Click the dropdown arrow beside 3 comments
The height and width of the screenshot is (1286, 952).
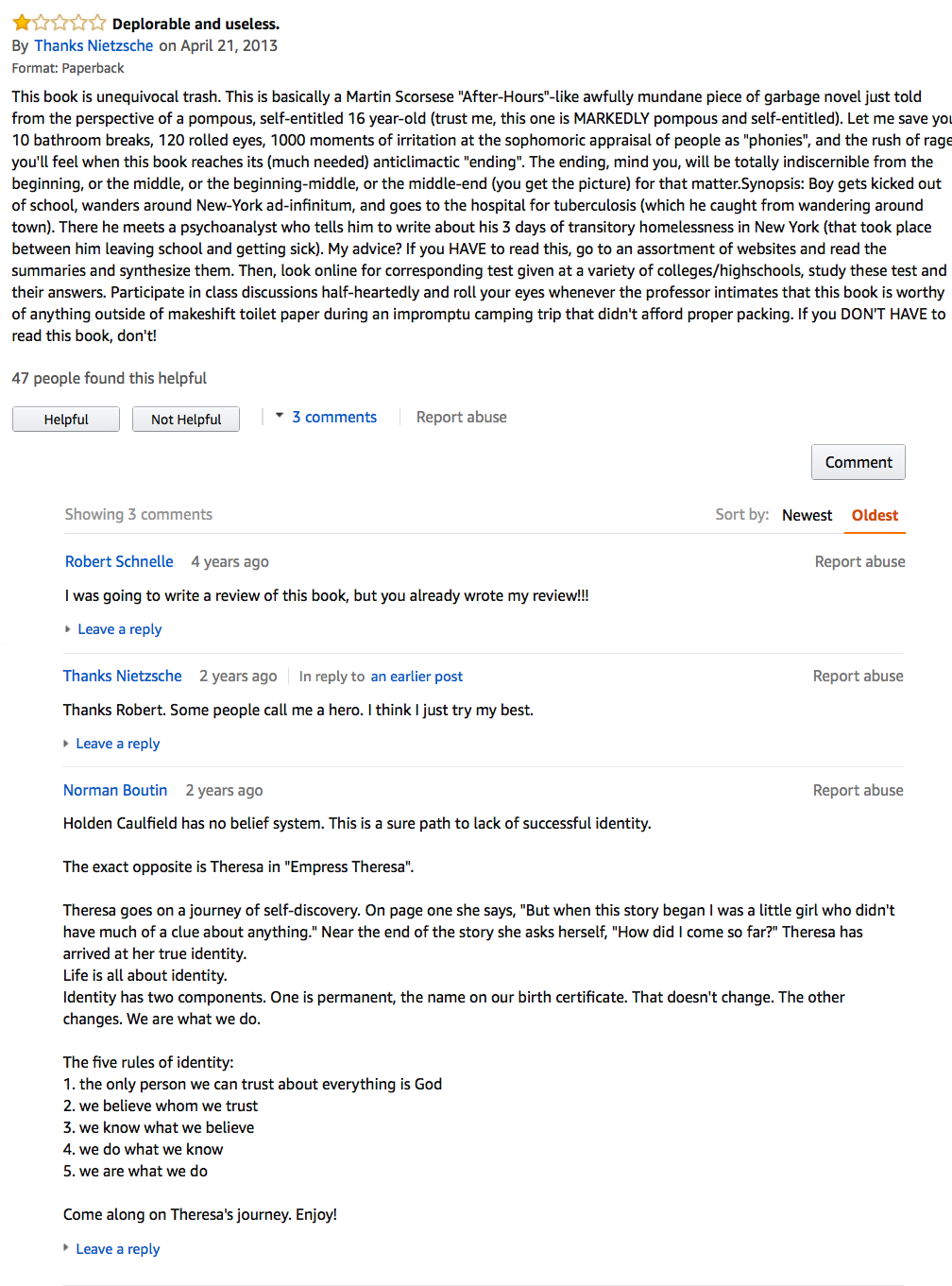point(280,415)
